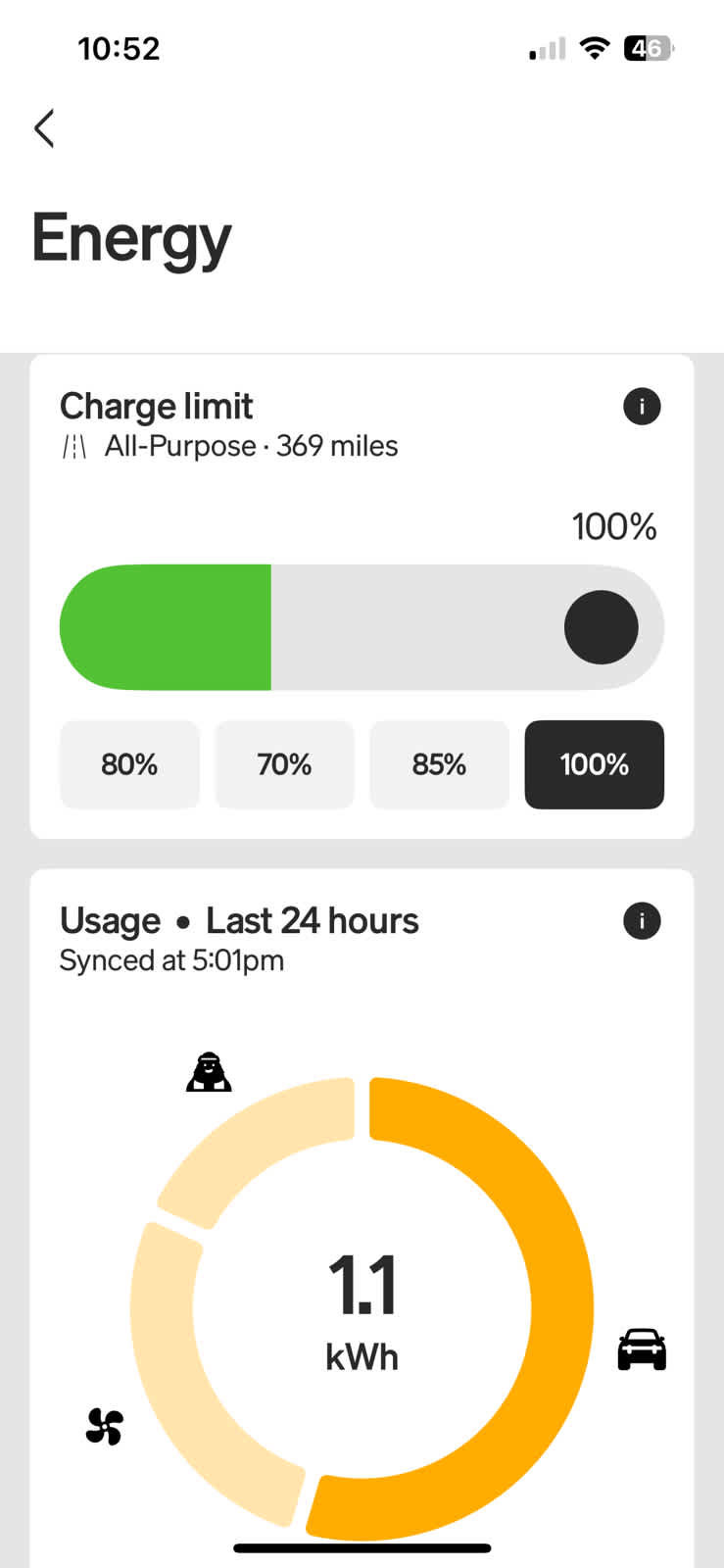Image resolution: width=724 pixels, height=1568 pixels.
Task: Tap the road icon beside All-Purpose
Action: (74, 447)
